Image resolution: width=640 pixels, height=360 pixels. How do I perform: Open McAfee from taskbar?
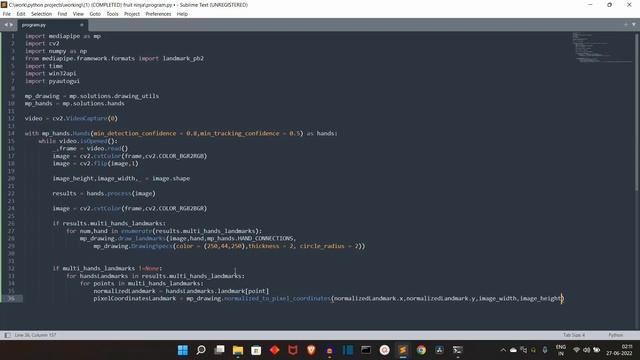[293, 350]
